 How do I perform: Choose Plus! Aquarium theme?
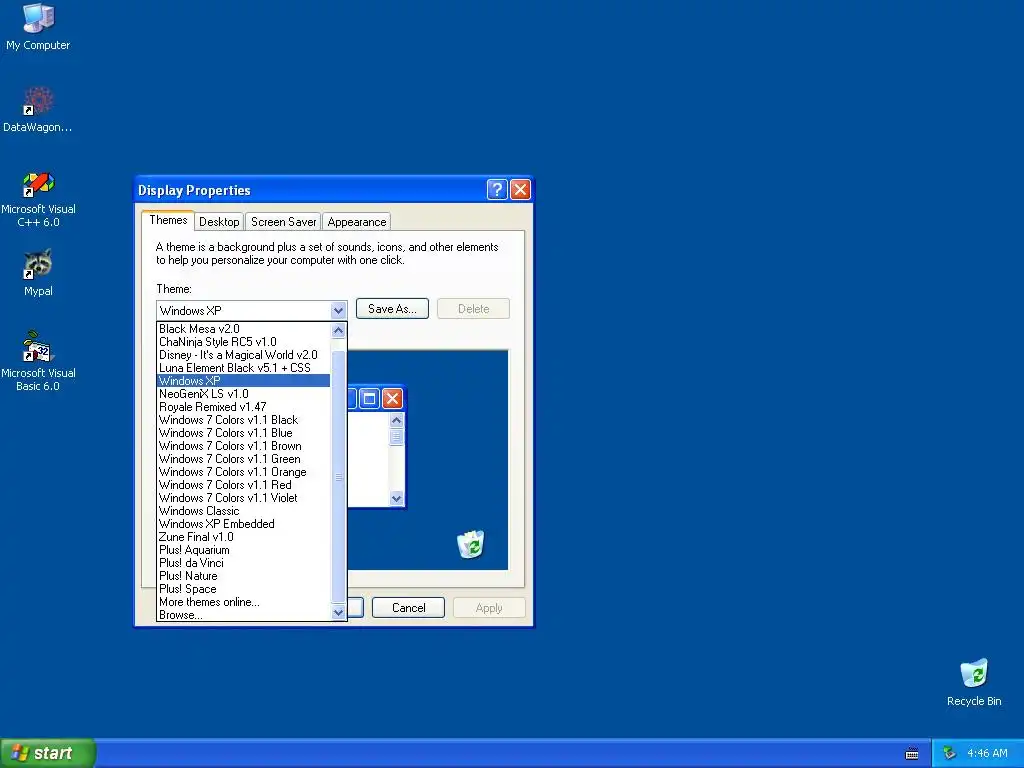244,550
